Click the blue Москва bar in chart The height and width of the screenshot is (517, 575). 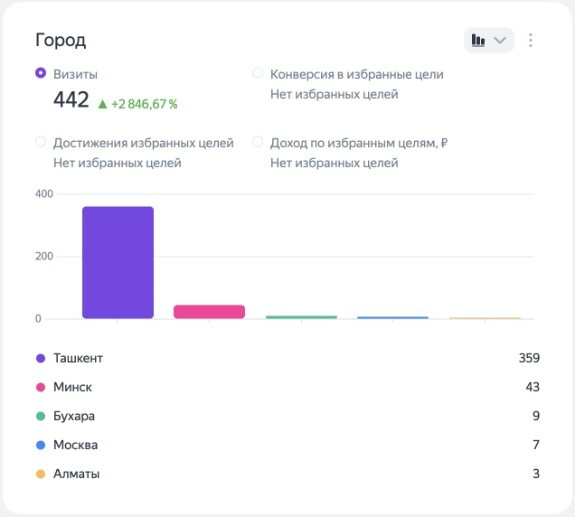coord(393,318)
